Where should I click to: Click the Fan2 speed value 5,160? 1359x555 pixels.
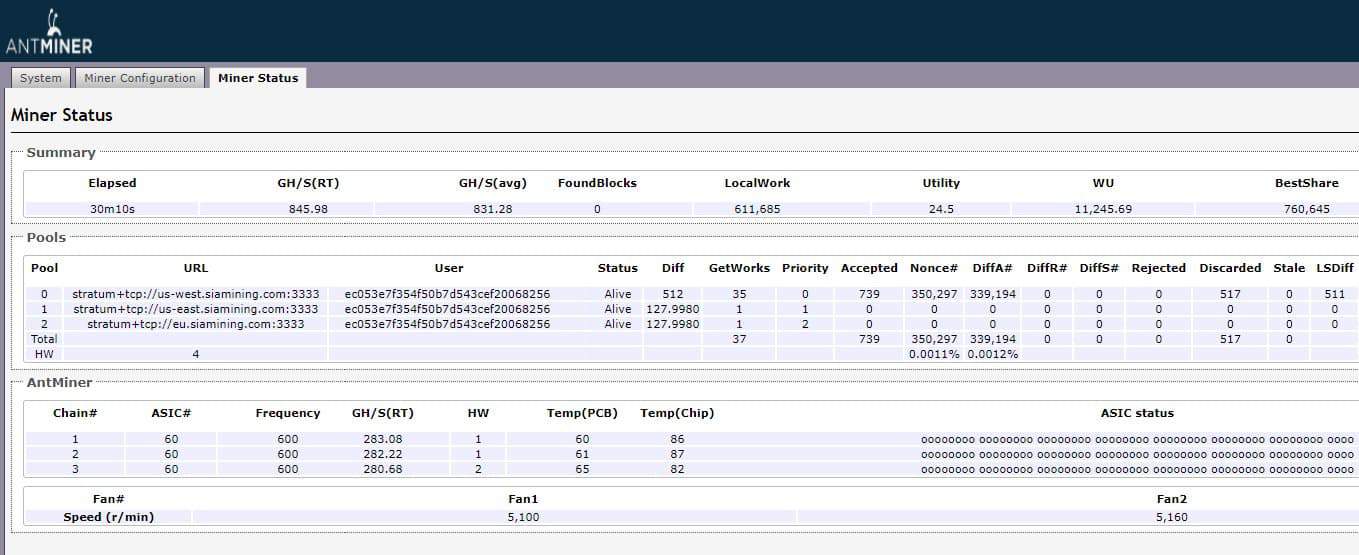[1172, 517]
